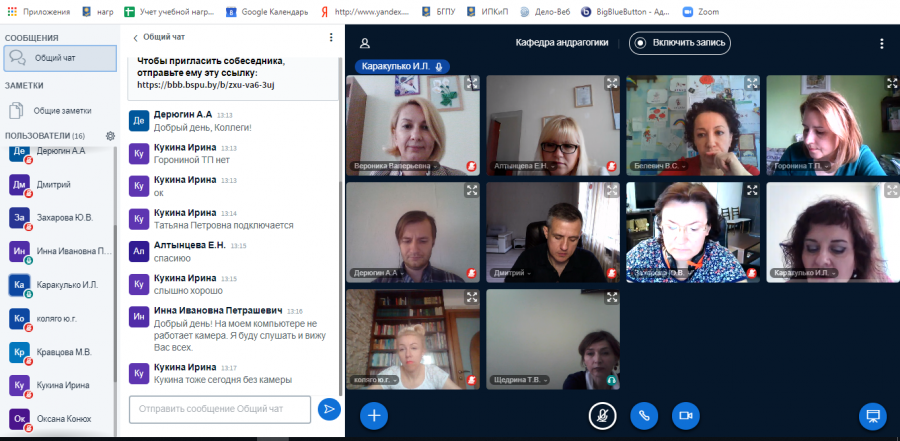Screen dimensions: 900x441
Task: Open Общие заметки shared notes
Action: pyautogui.click(x=60, y=110)
